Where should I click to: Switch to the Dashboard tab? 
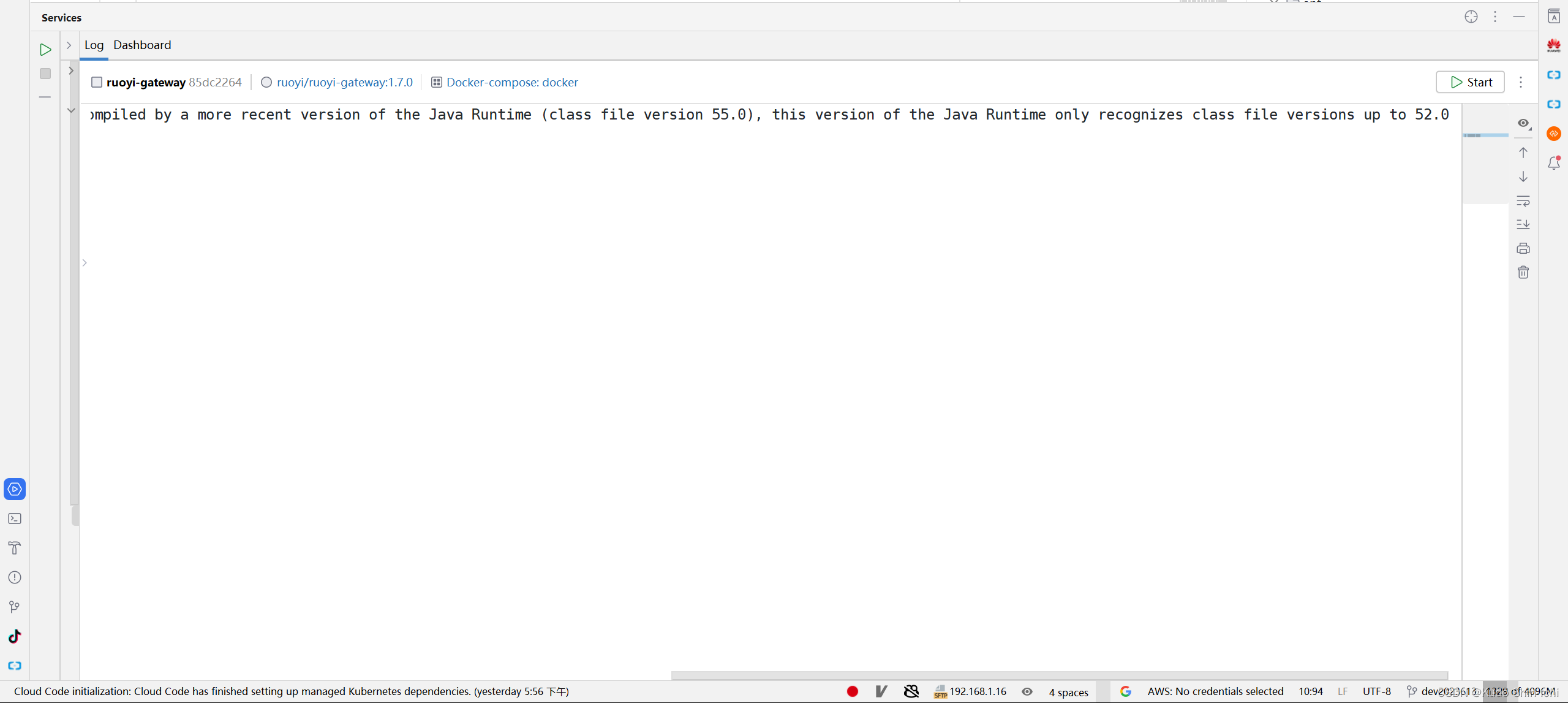[142, 45]
